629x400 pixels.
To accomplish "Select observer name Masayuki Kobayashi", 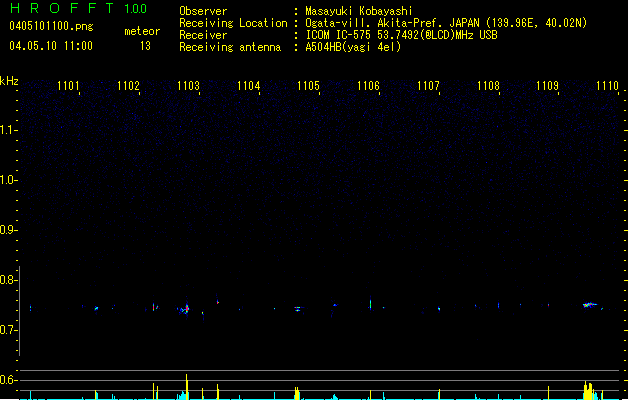I will click(x=359, y=11).
